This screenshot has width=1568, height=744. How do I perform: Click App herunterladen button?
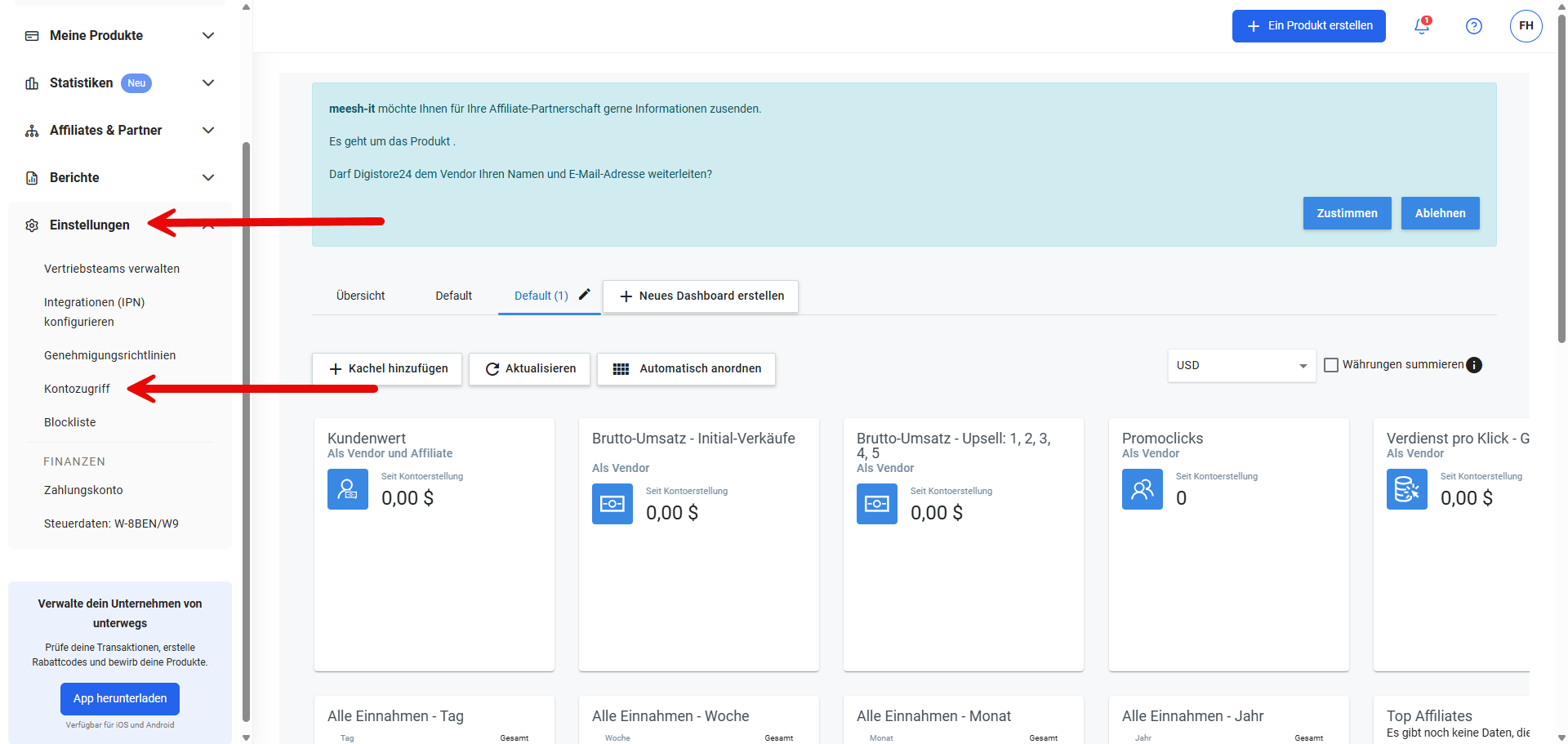coord(120,699)
